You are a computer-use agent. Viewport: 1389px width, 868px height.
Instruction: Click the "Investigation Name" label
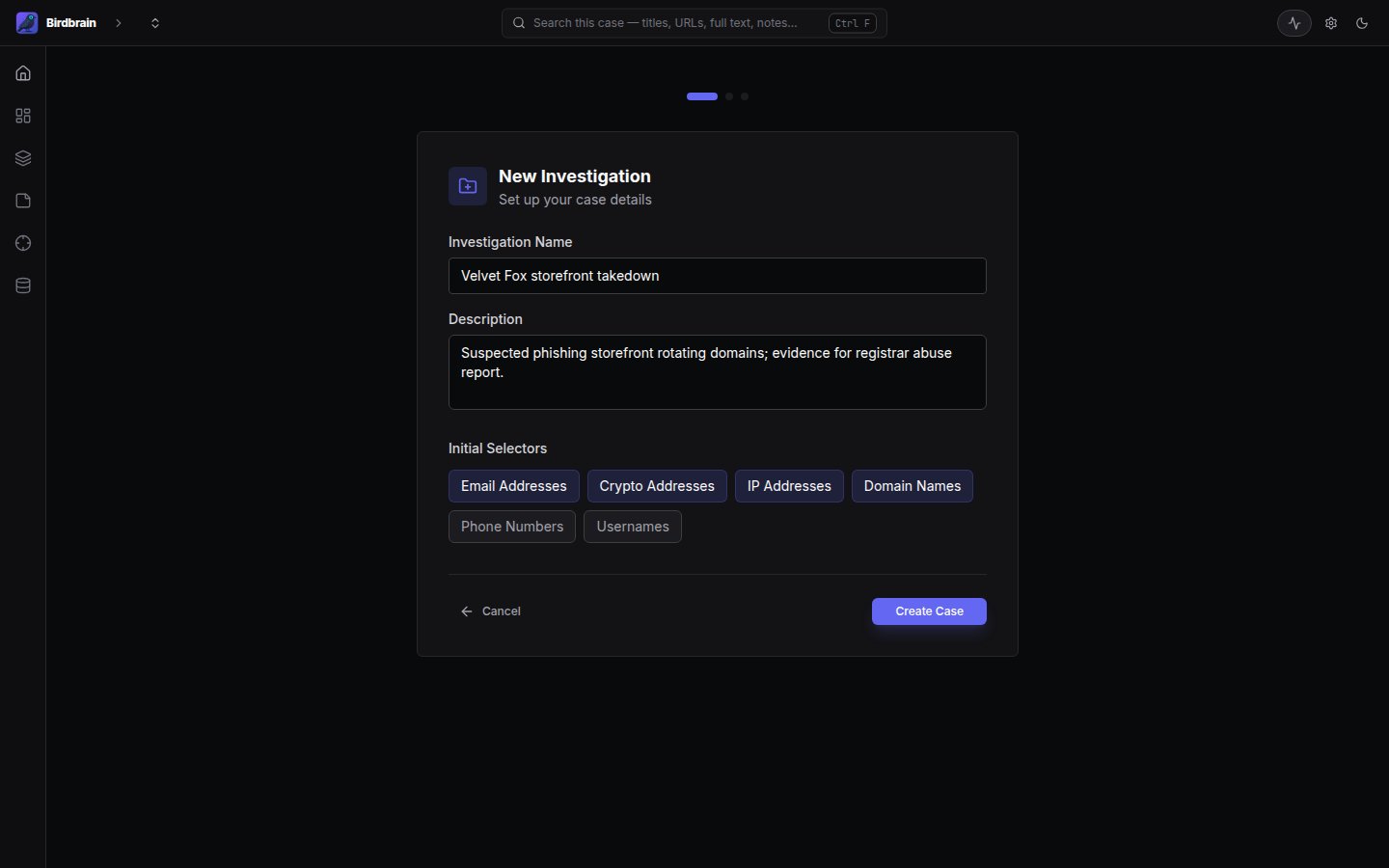[510, 242]
